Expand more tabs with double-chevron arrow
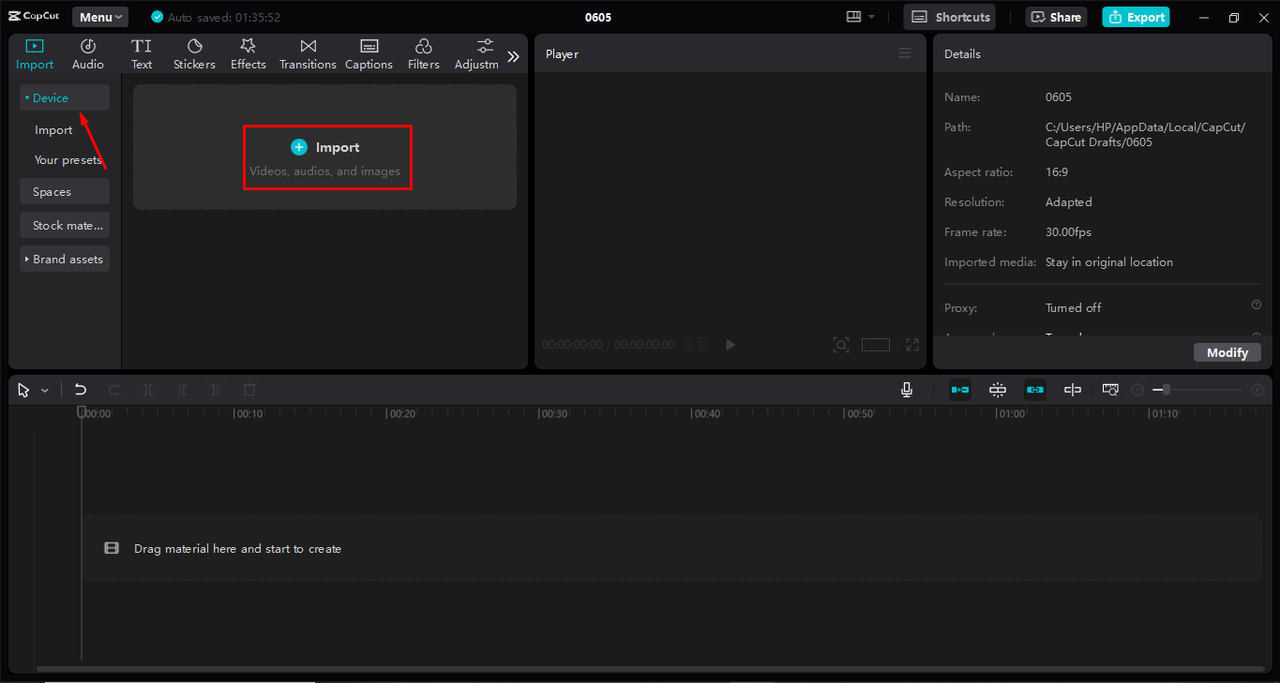This screenshot has height=683, width=1280. pos(513,57)
